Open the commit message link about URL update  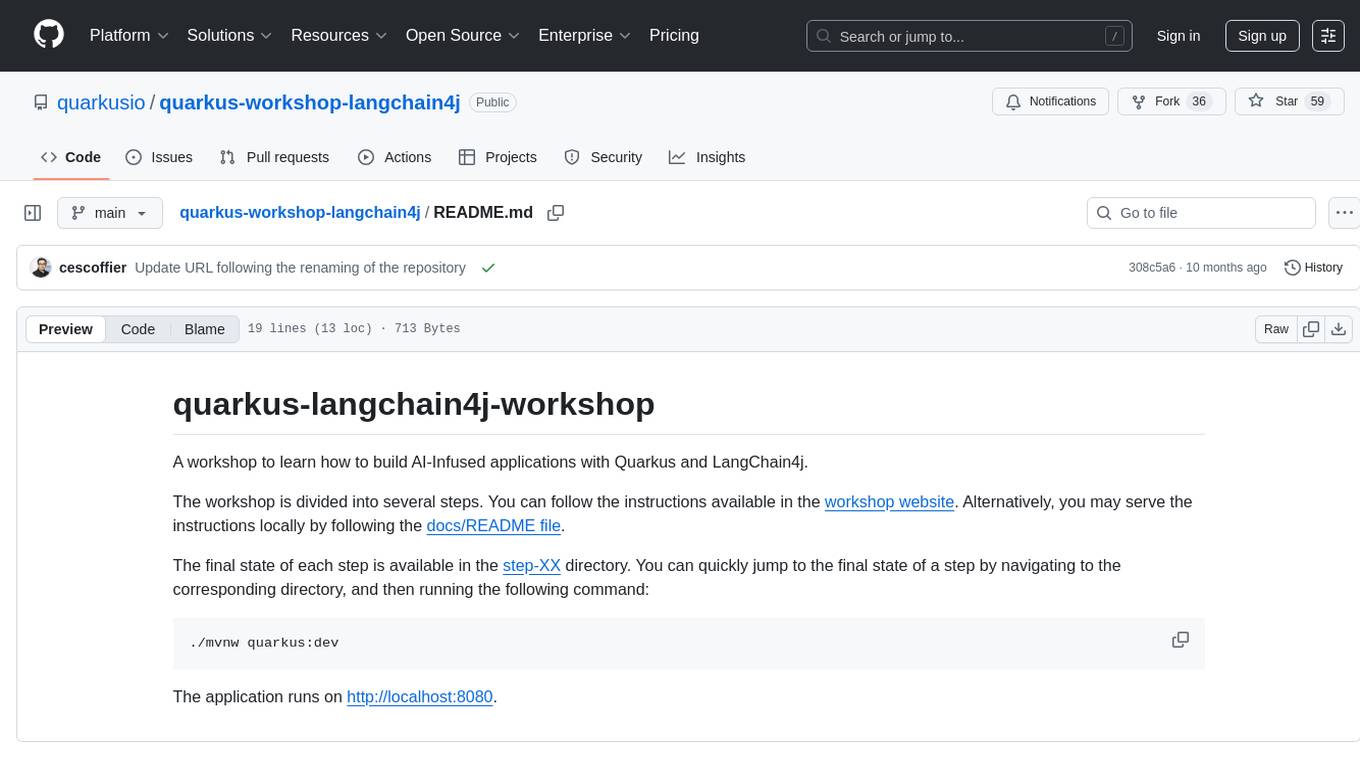point(300,268)
